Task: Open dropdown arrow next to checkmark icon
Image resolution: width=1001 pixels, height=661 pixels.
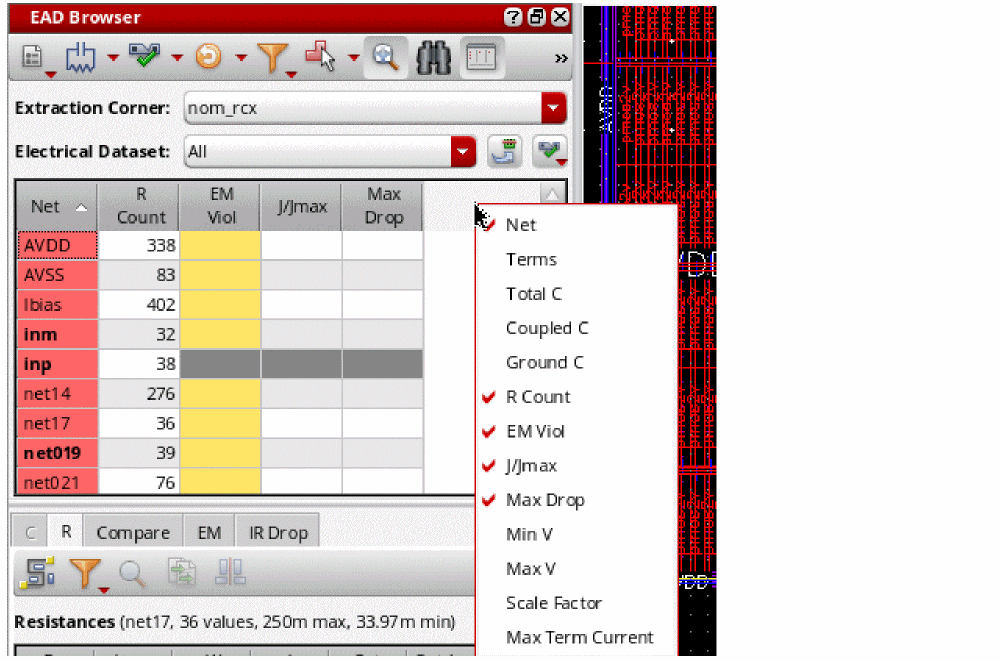Action: 177,57
